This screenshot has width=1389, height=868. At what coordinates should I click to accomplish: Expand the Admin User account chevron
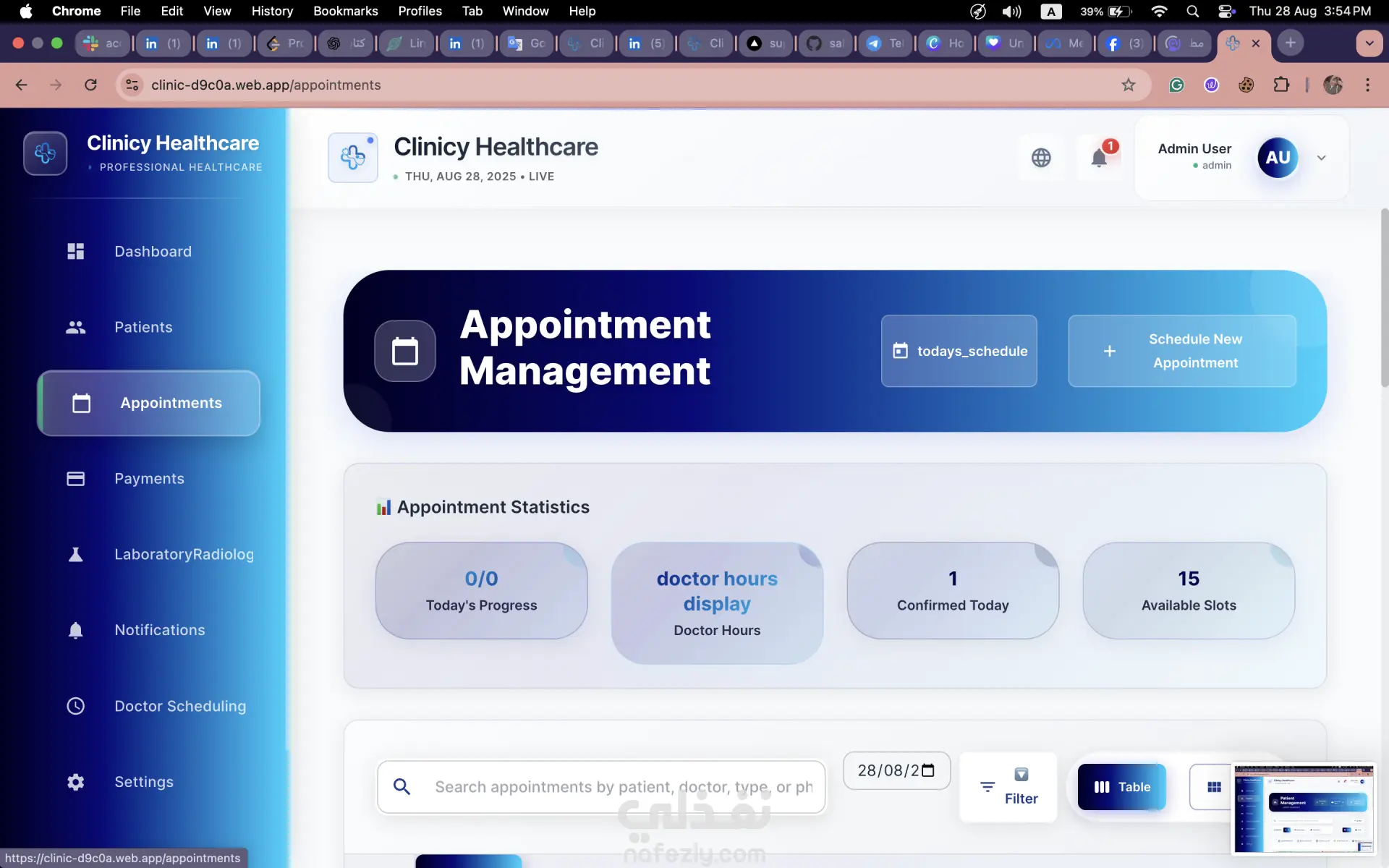click(x=1321, y=158)
